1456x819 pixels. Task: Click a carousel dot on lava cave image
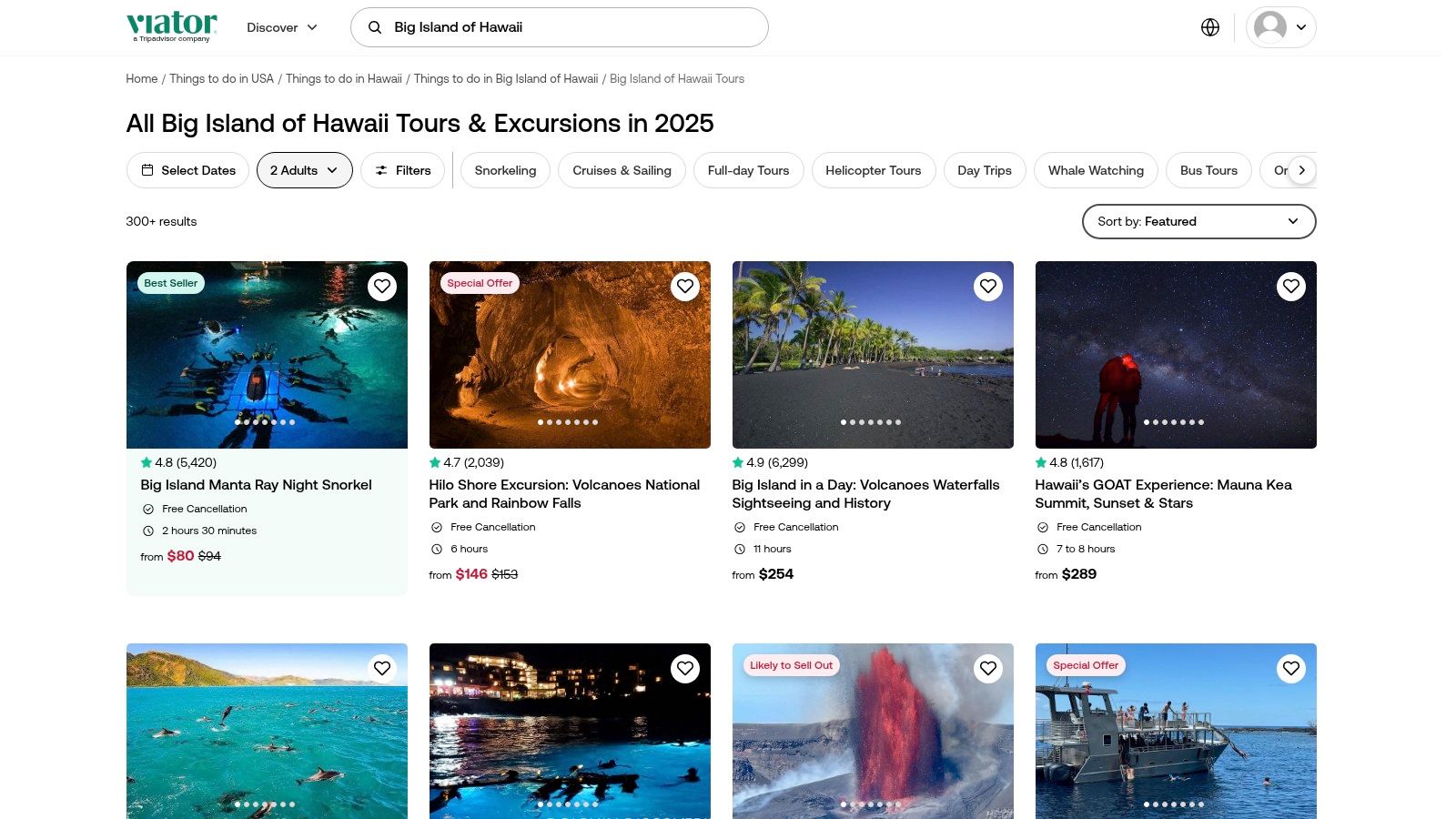click(x=568, y=422)
